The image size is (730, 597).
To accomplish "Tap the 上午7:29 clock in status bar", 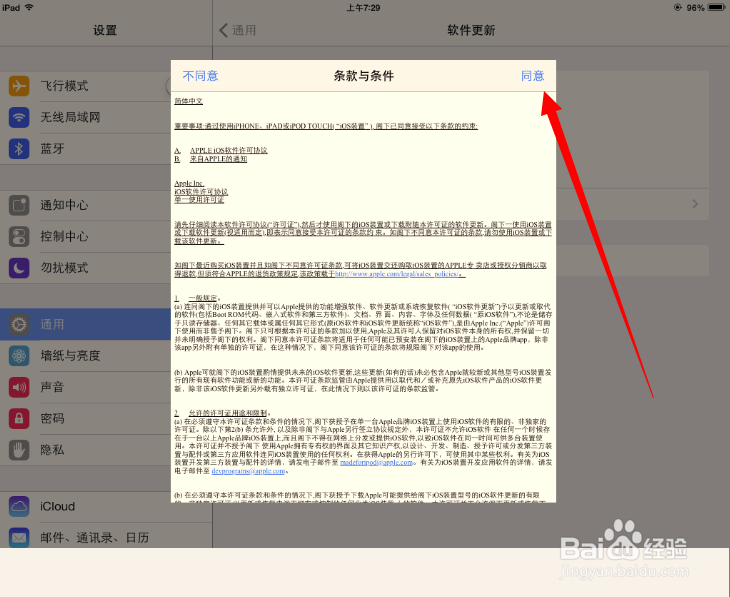I will click(363, 8).
